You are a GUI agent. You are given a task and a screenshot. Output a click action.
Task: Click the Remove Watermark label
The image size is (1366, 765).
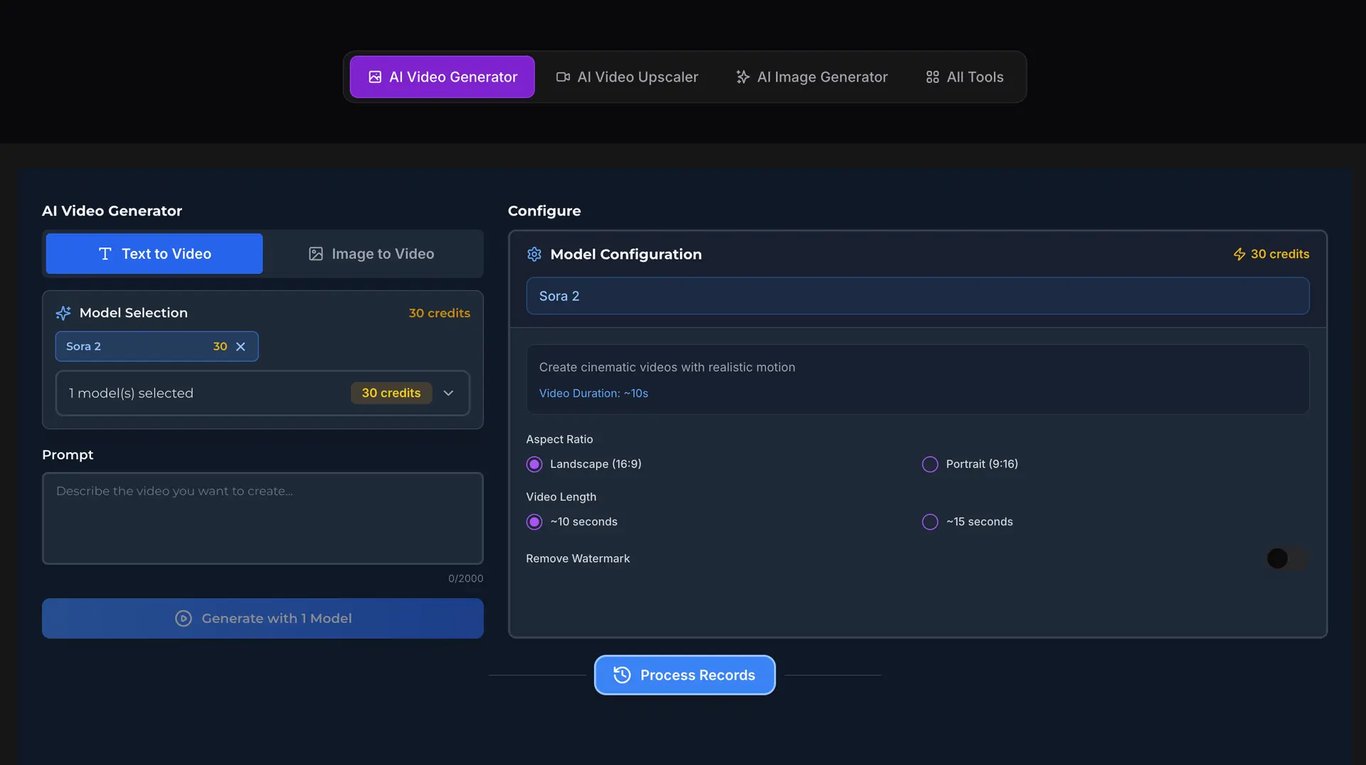point(578,559)
